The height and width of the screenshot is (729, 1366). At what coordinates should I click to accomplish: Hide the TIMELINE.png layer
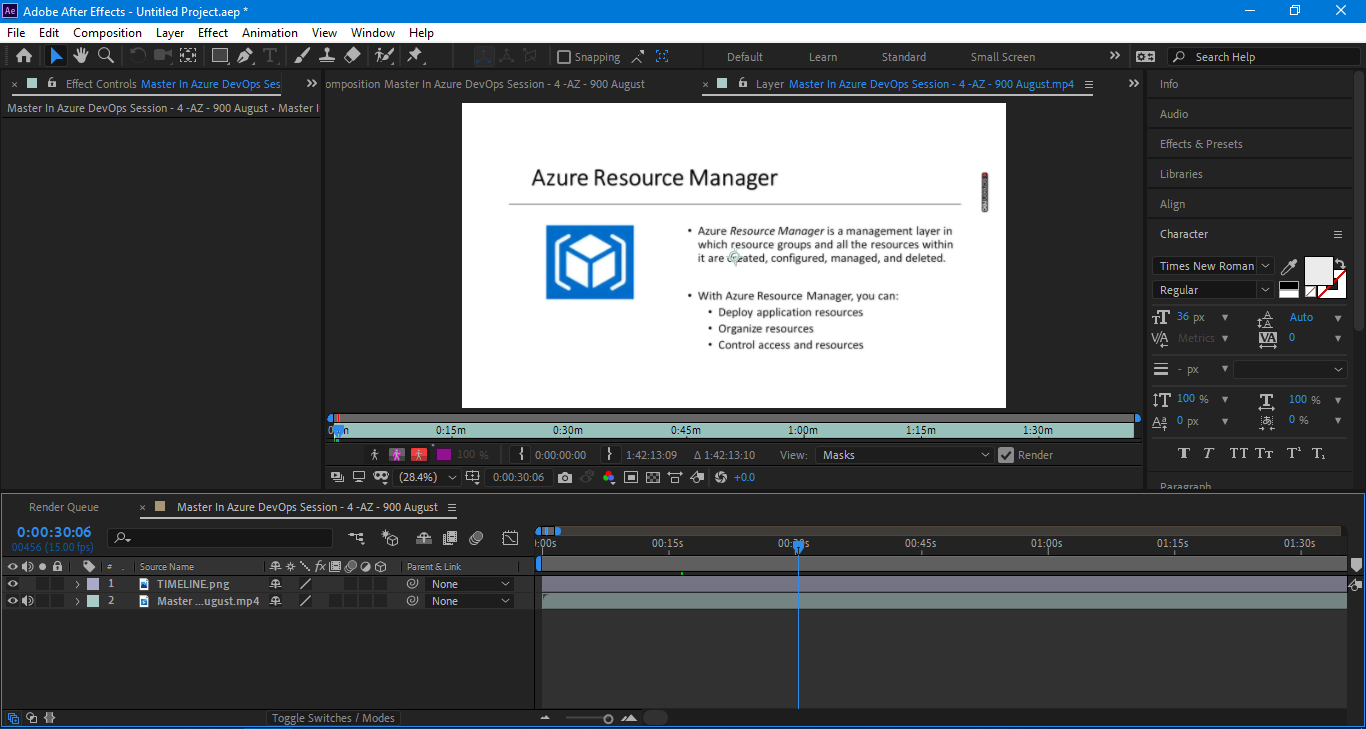13,584
